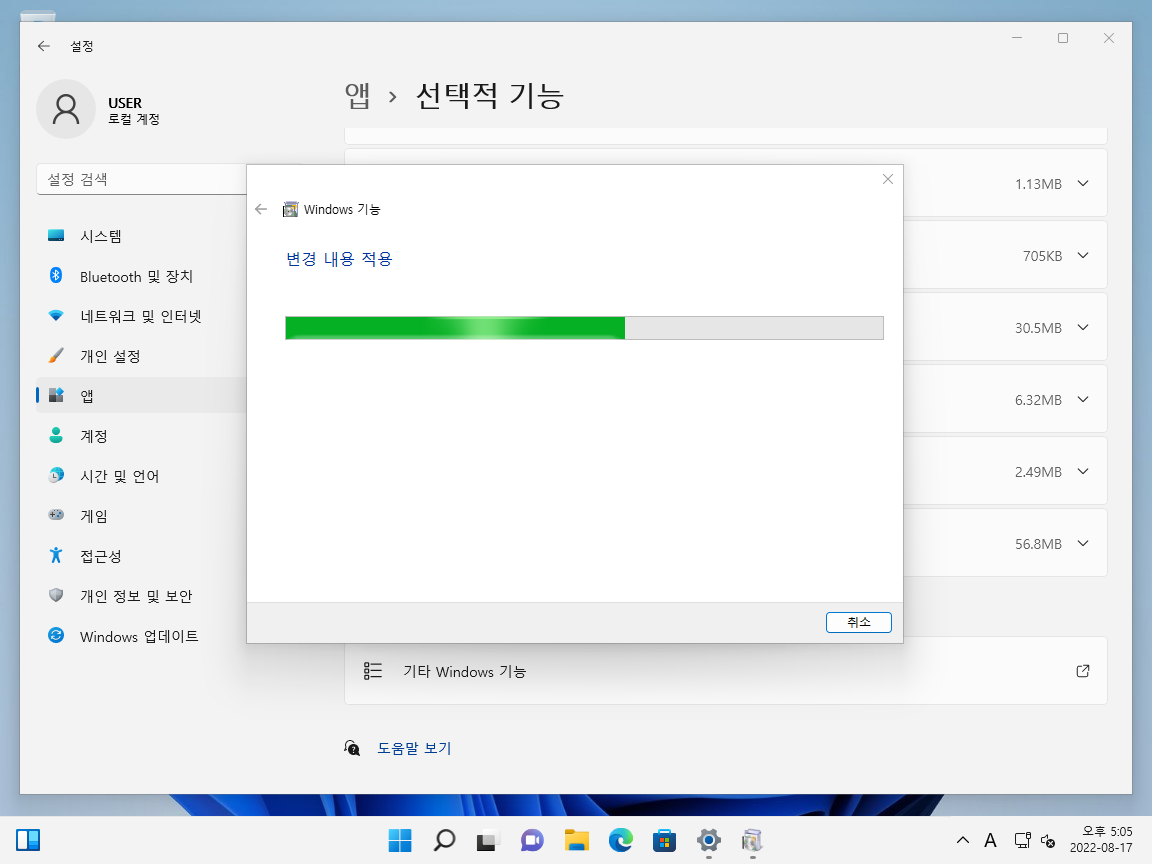Open volume tray icon
1152x864 pixels.
point(1048,840)
